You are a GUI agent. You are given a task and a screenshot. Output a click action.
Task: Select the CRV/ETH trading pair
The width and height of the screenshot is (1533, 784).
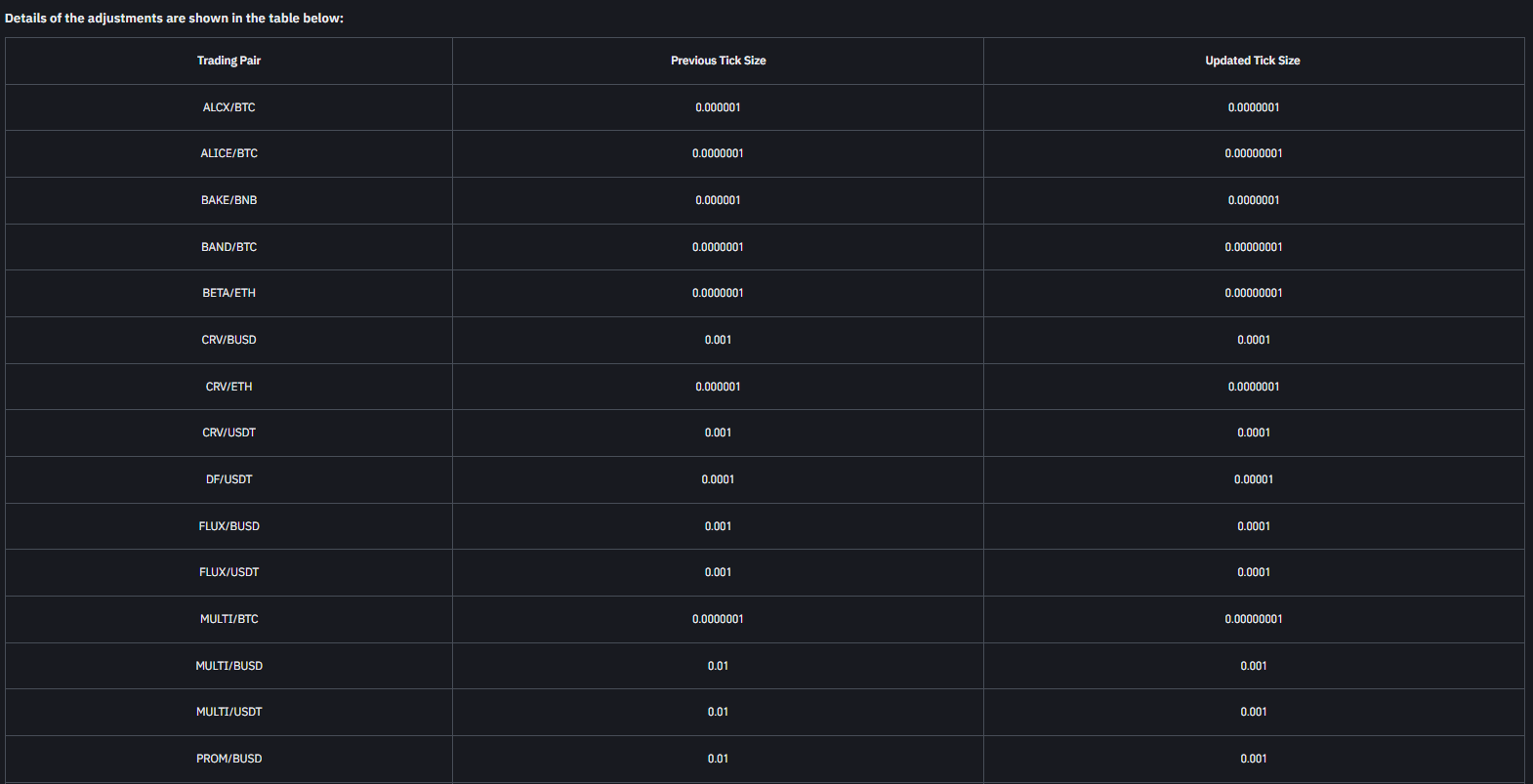(228, 387)
